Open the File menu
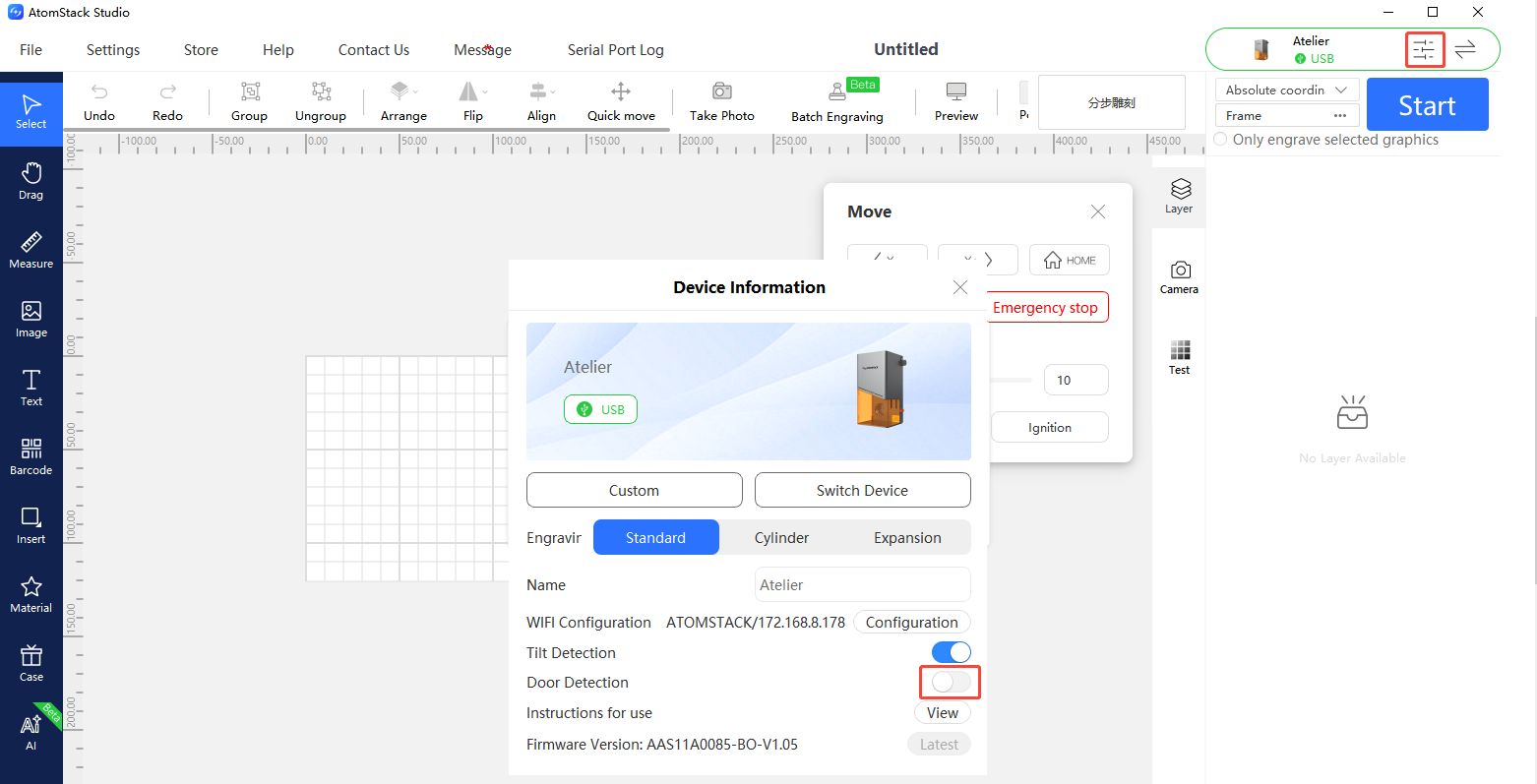The width and height of the screenshot is (1537, 784). (x=31, y=50)
